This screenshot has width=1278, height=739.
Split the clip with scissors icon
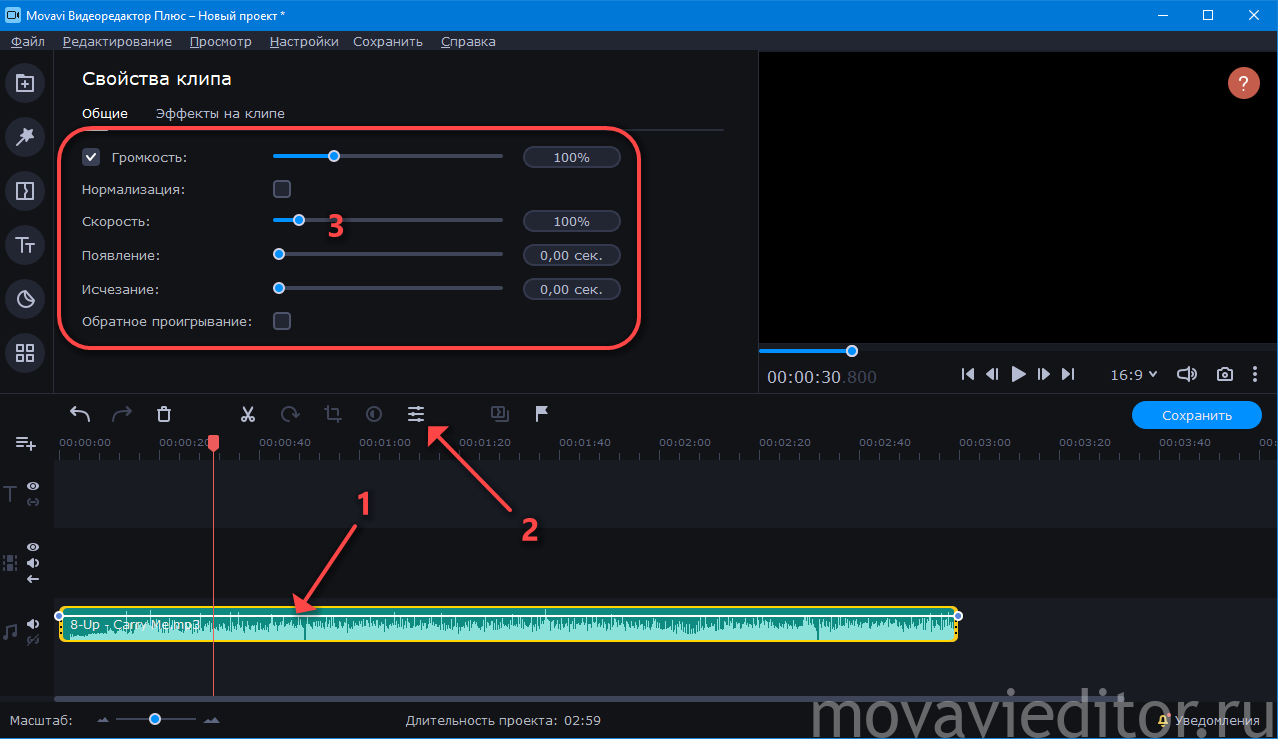coord(248,414)
